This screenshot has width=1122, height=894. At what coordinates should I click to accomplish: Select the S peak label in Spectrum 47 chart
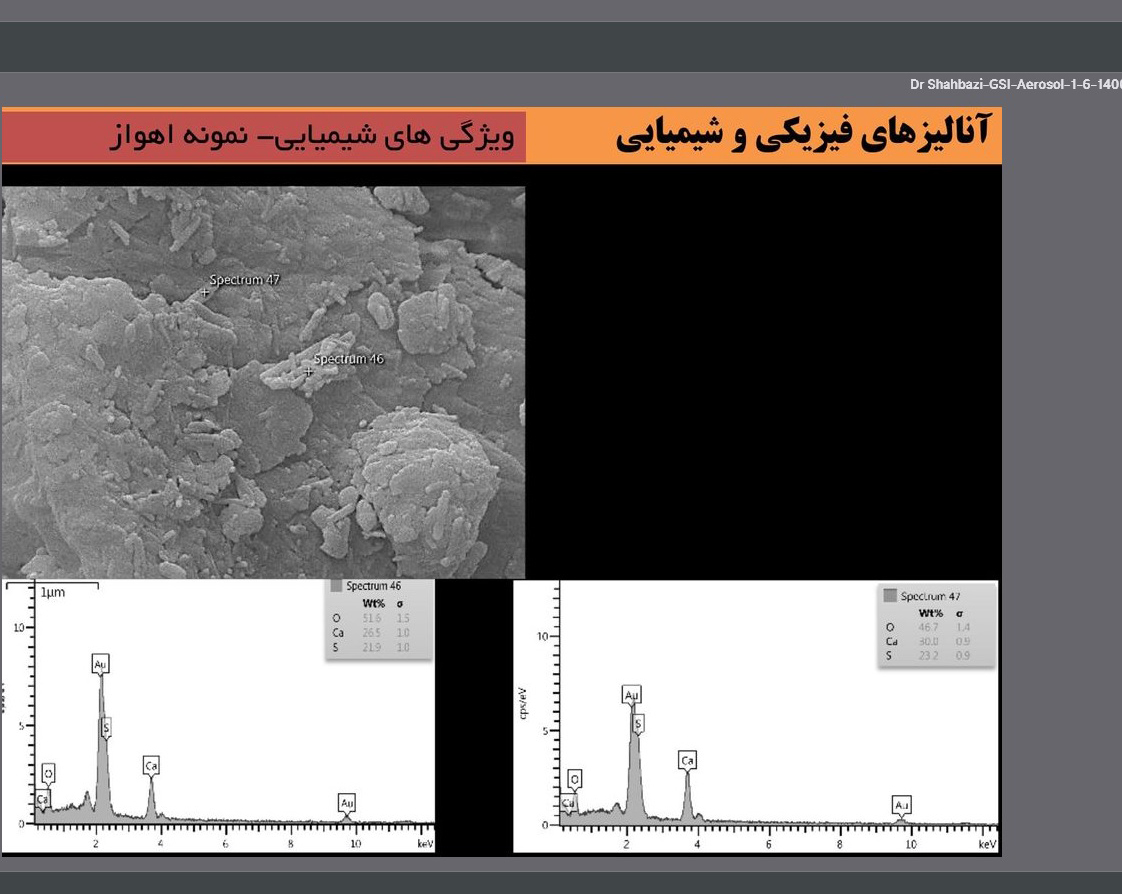(638, 724)
